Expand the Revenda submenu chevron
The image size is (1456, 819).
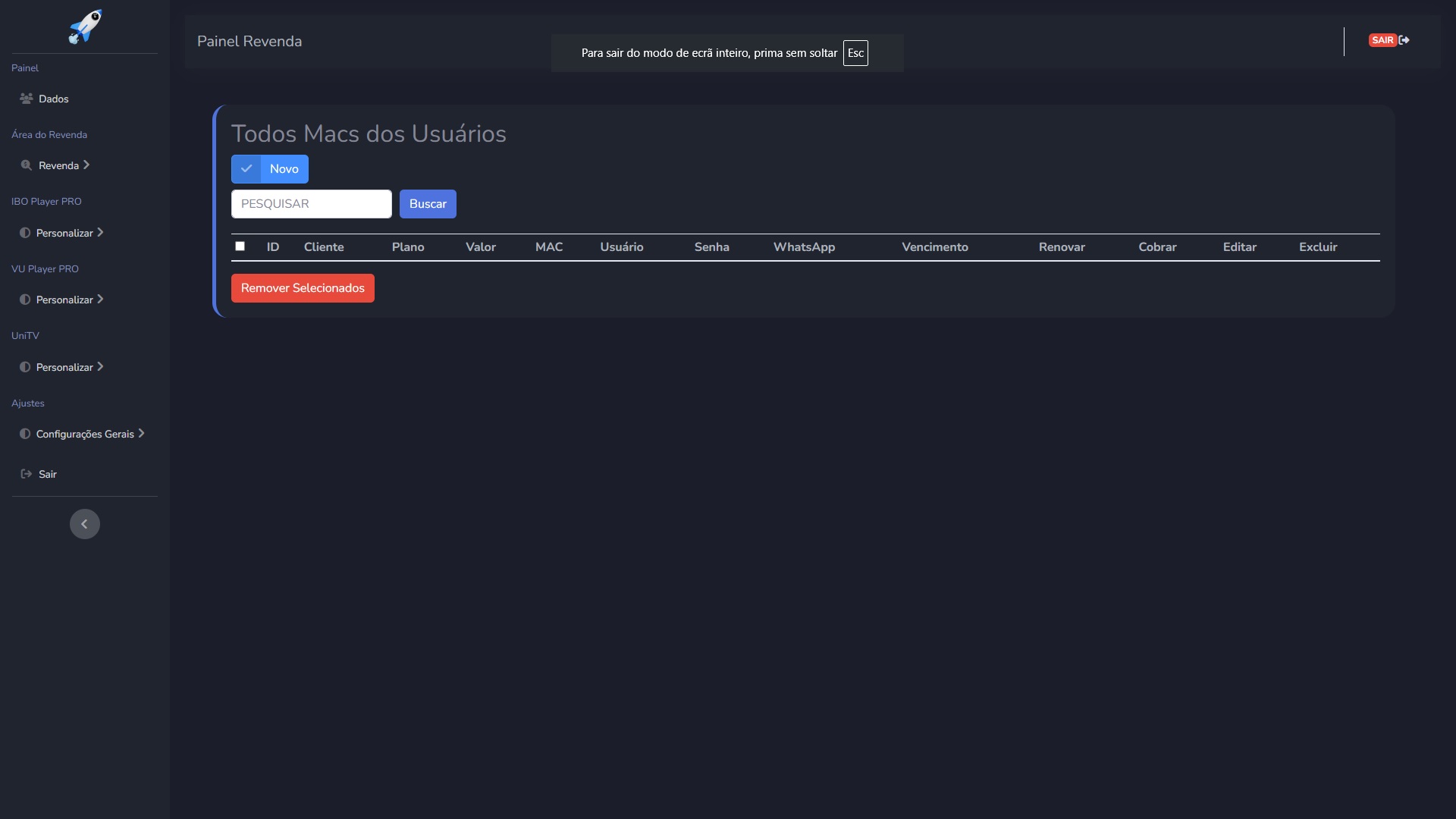pyautogui.click(x=86, y=165)
